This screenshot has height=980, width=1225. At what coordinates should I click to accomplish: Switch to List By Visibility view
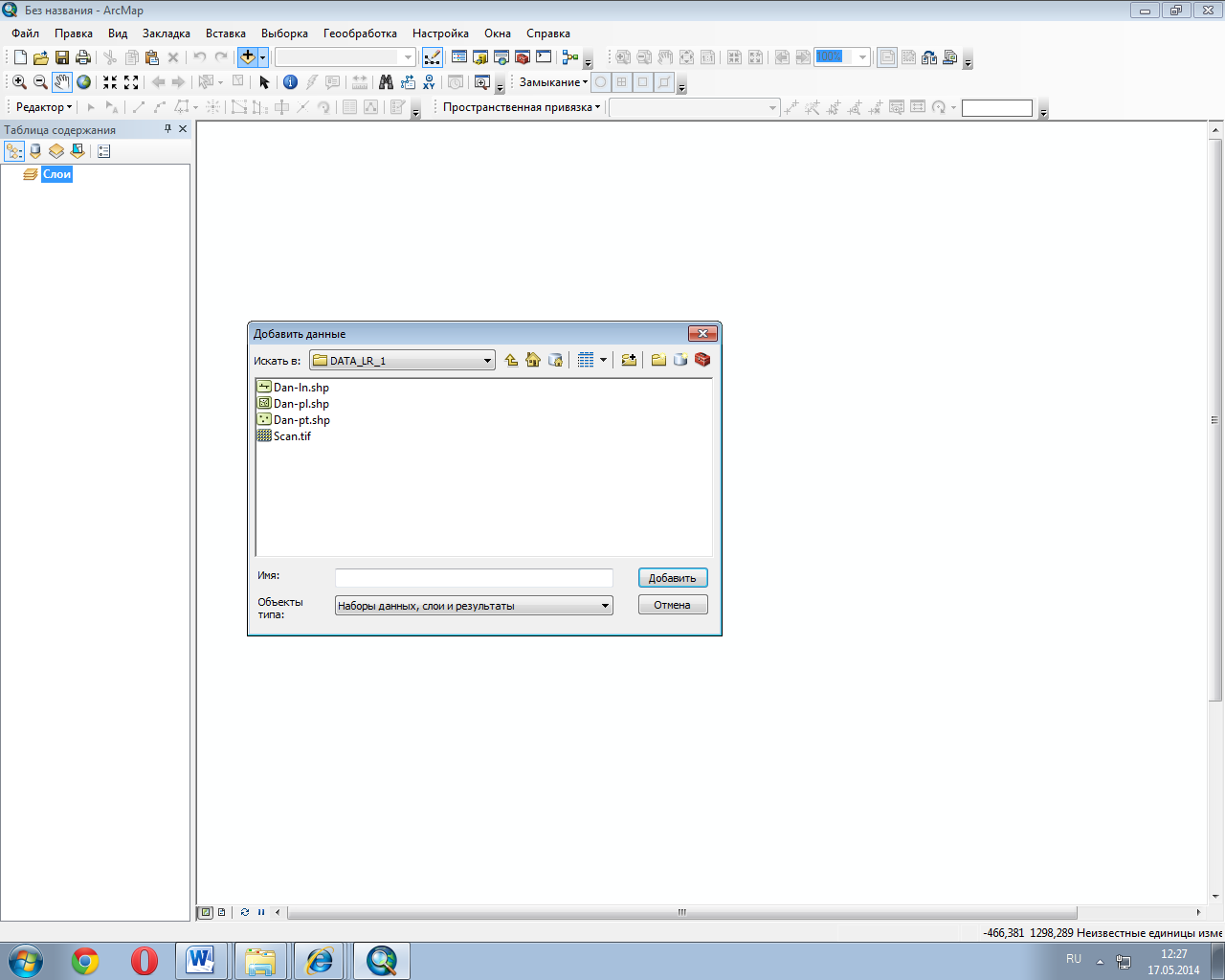(x=56, y=151)
